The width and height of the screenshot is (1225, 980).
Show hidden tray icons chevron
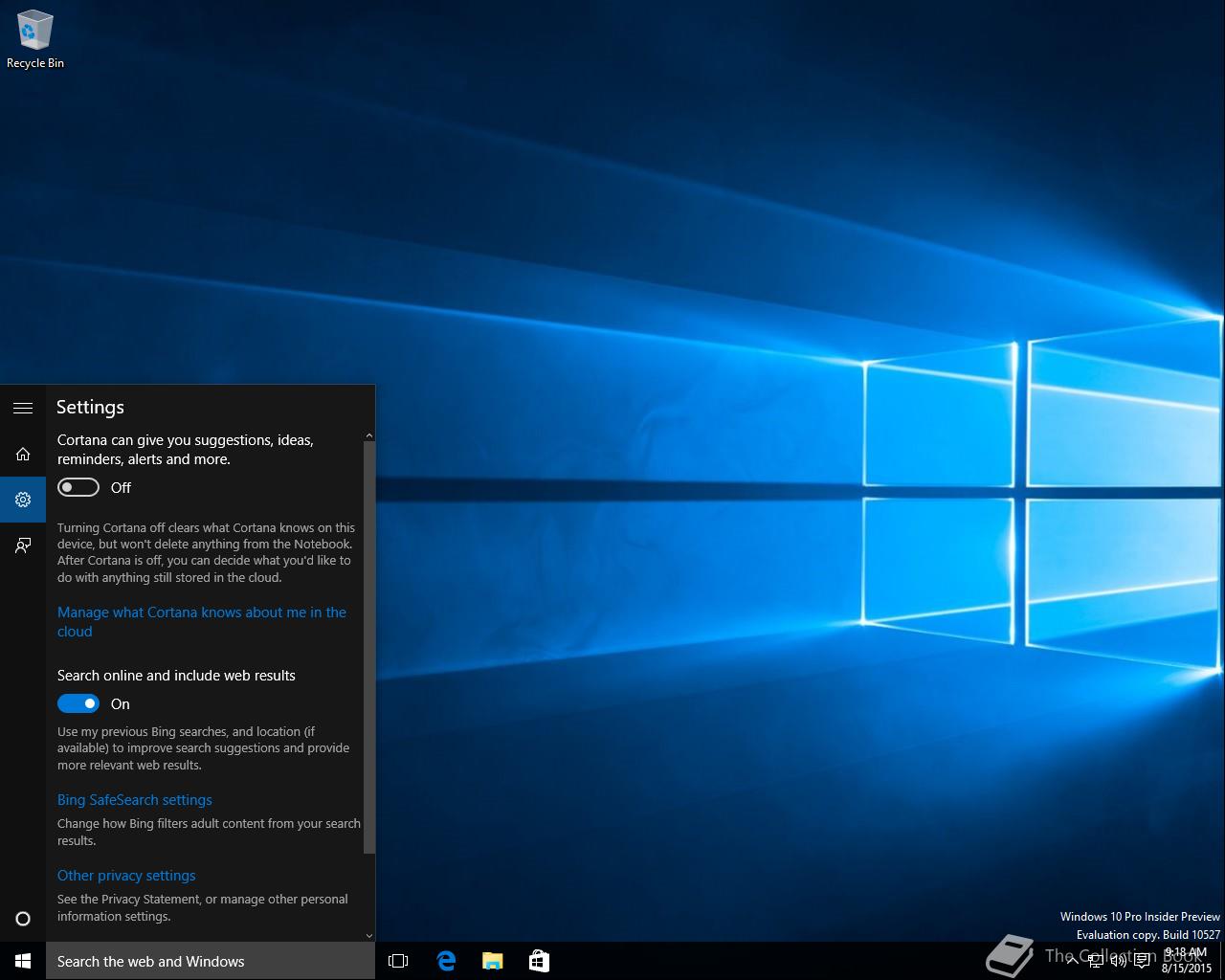pyautogui.click(x=1072, y=961)
